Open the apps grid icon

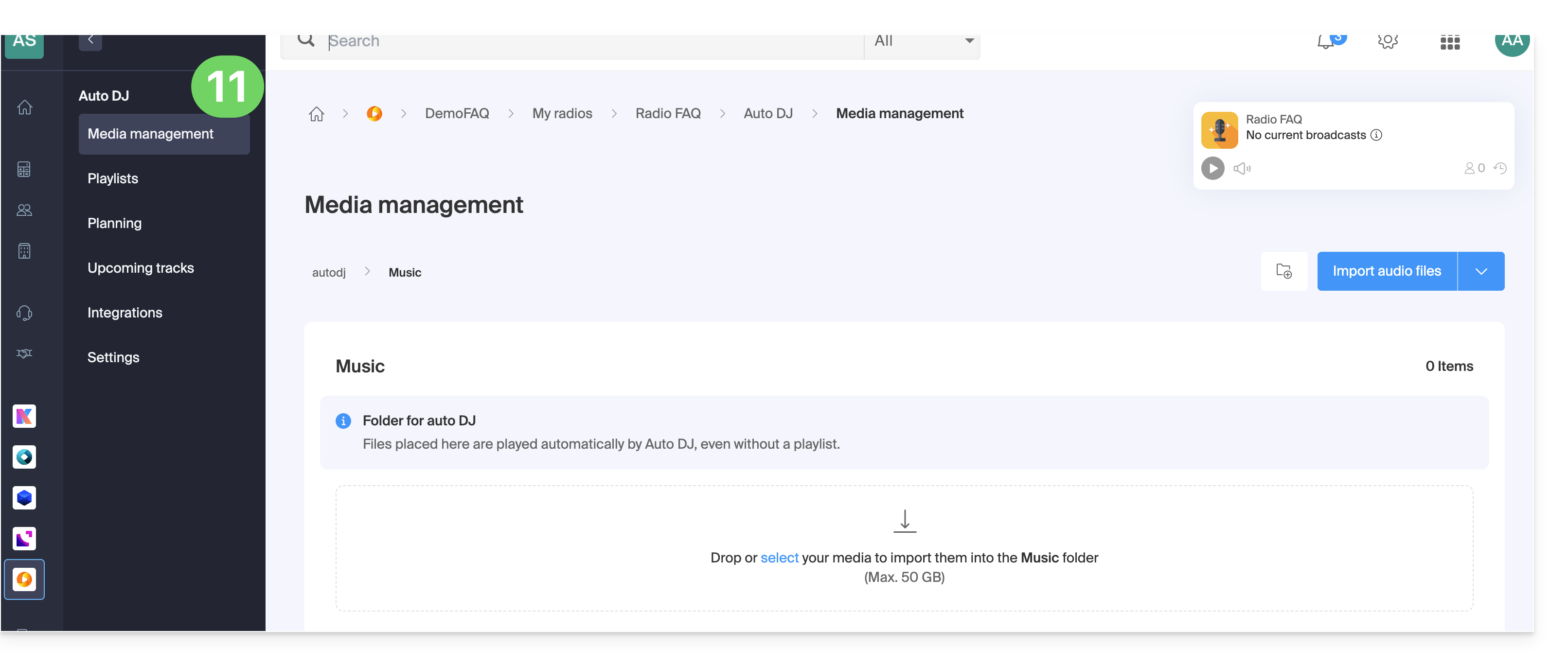1450,42
